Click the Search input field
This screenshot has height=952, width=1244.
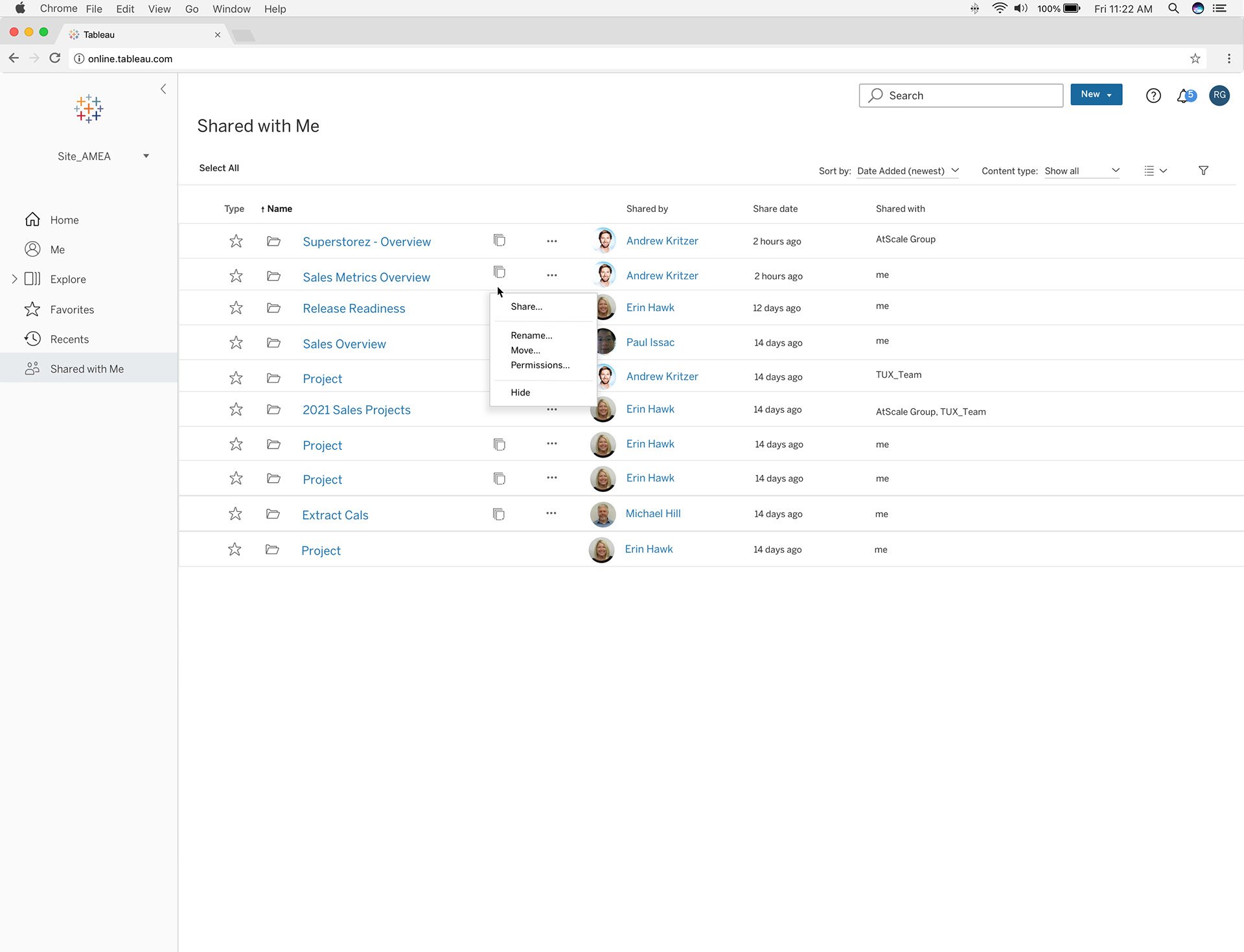961,95
